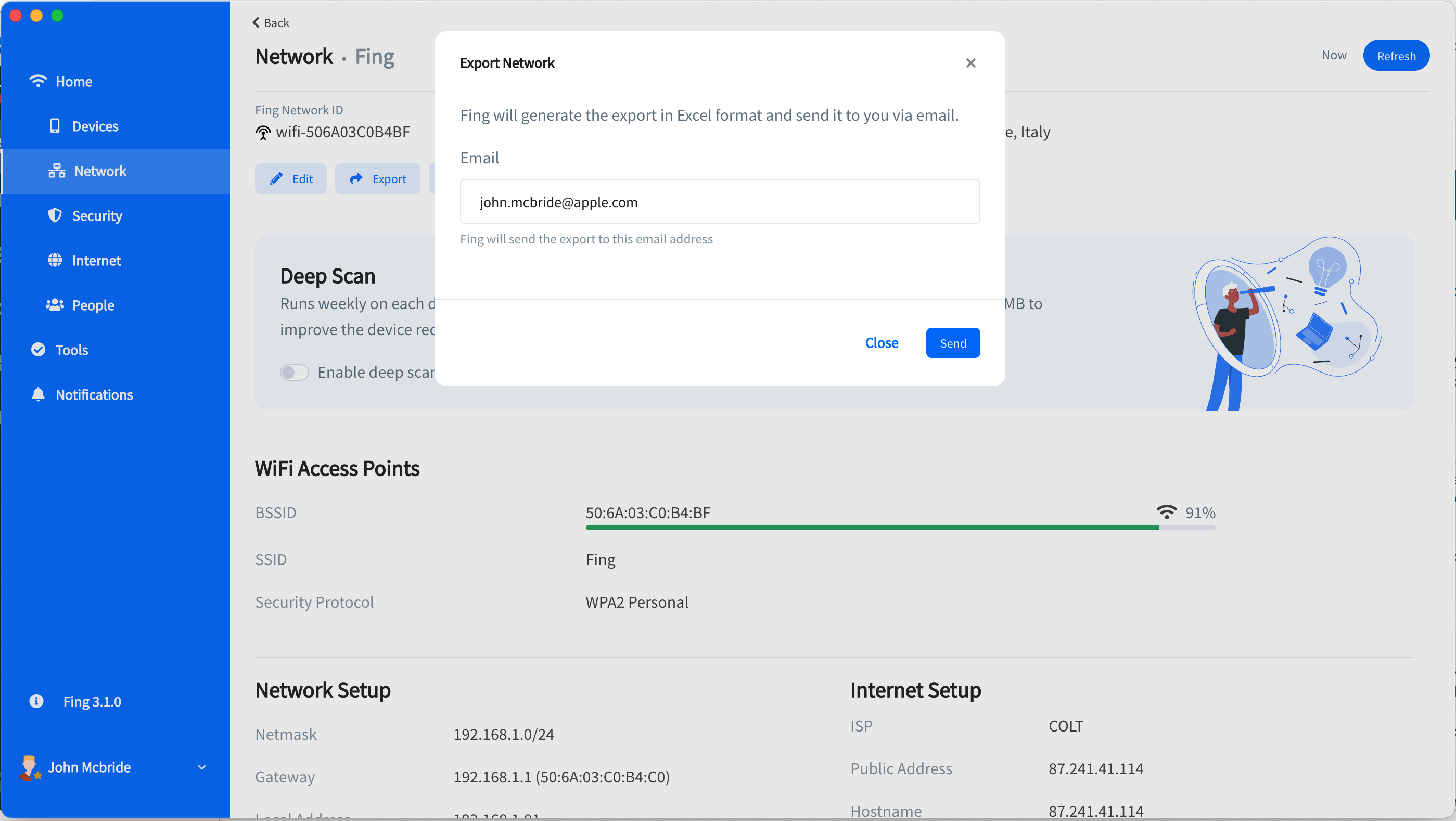
Task: Click the Internet globe icon
Action: (55, 260)
